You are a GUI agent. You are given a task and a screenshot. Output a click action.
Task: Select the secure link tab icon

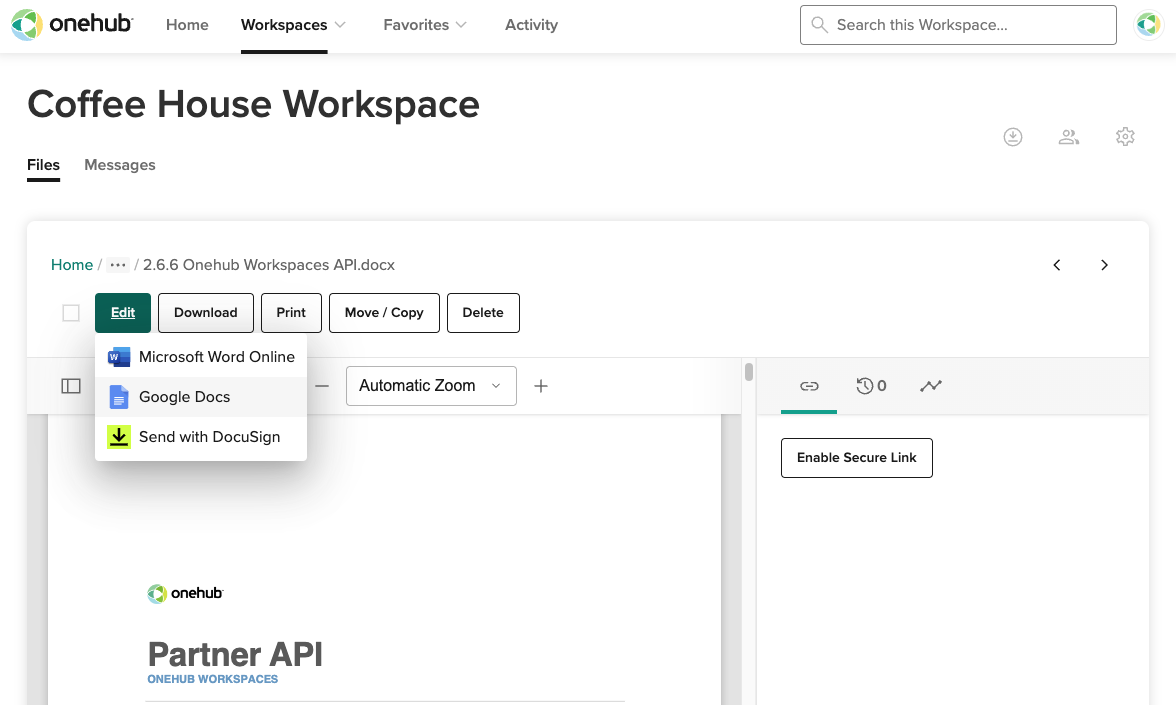tap(809, 386)
